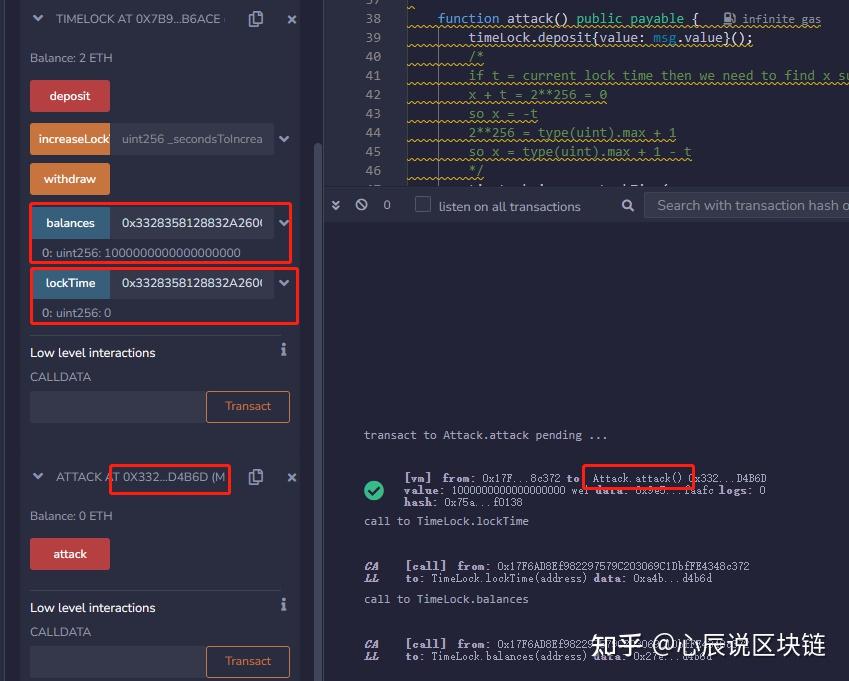
Task: Expand the balances result dropdown
Action: point(285,222)
